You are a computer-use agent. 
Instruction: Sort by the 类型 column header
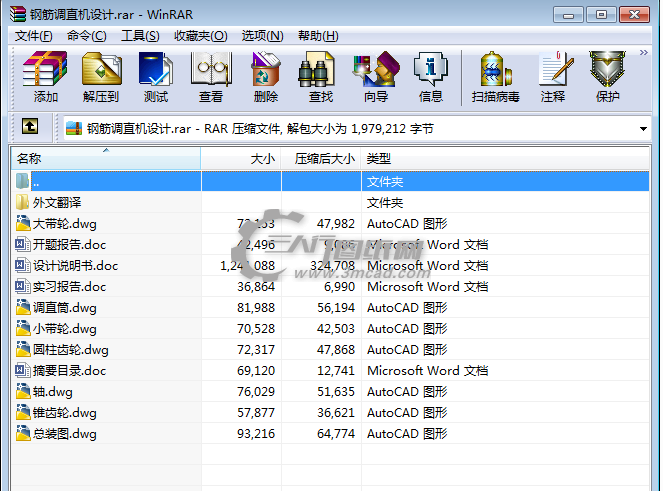(x=506, y=159)
